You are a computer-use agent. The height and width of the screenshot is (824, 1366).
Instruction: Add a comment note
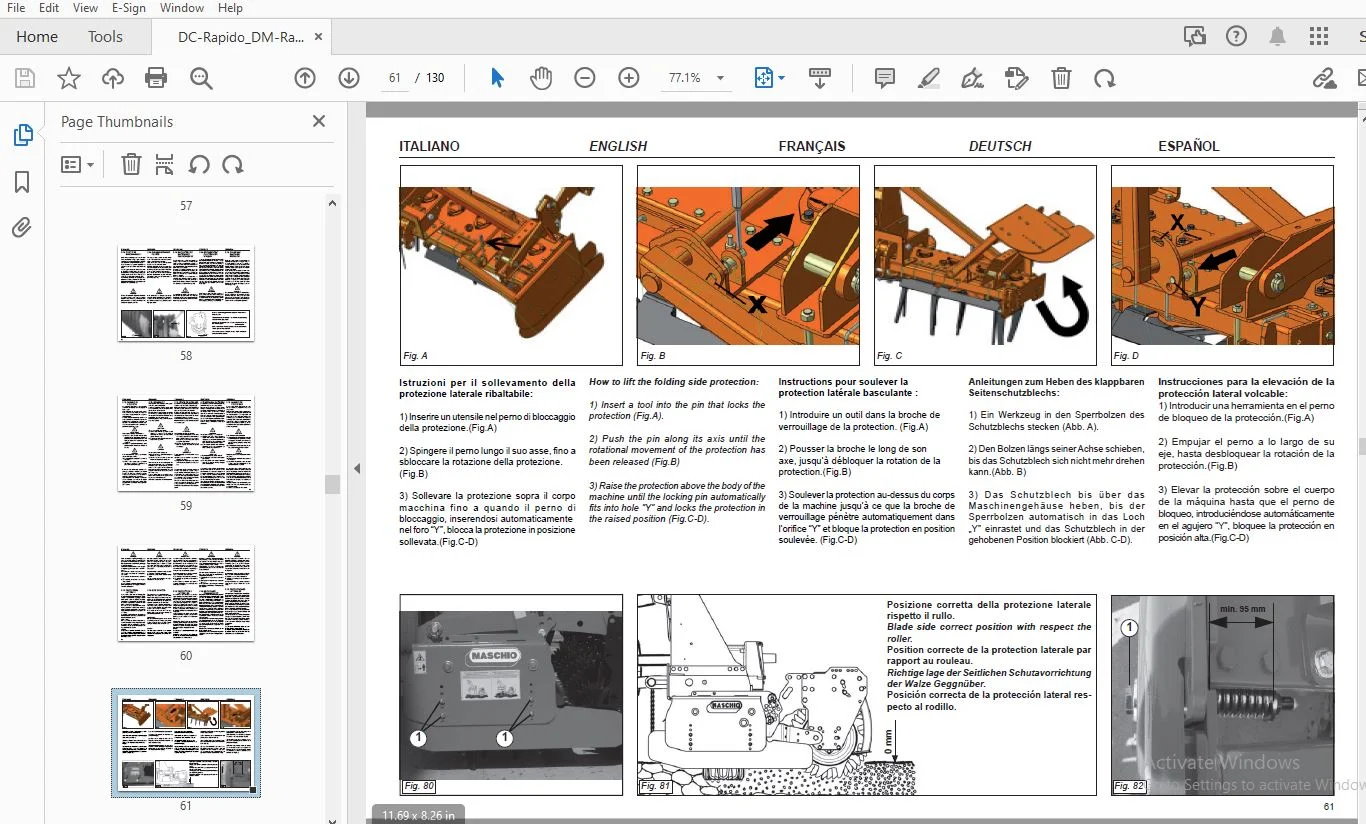(x=884, y=78)
